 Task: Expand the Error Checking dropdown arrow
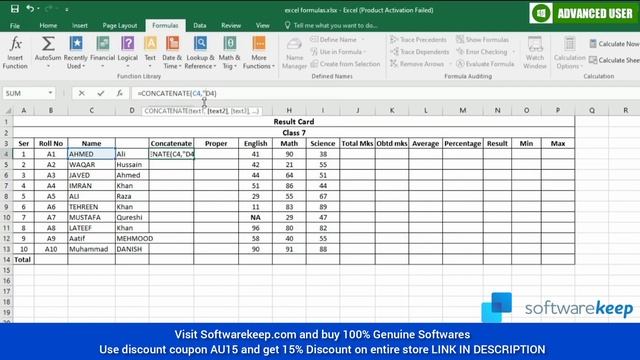tap(513, 52)
